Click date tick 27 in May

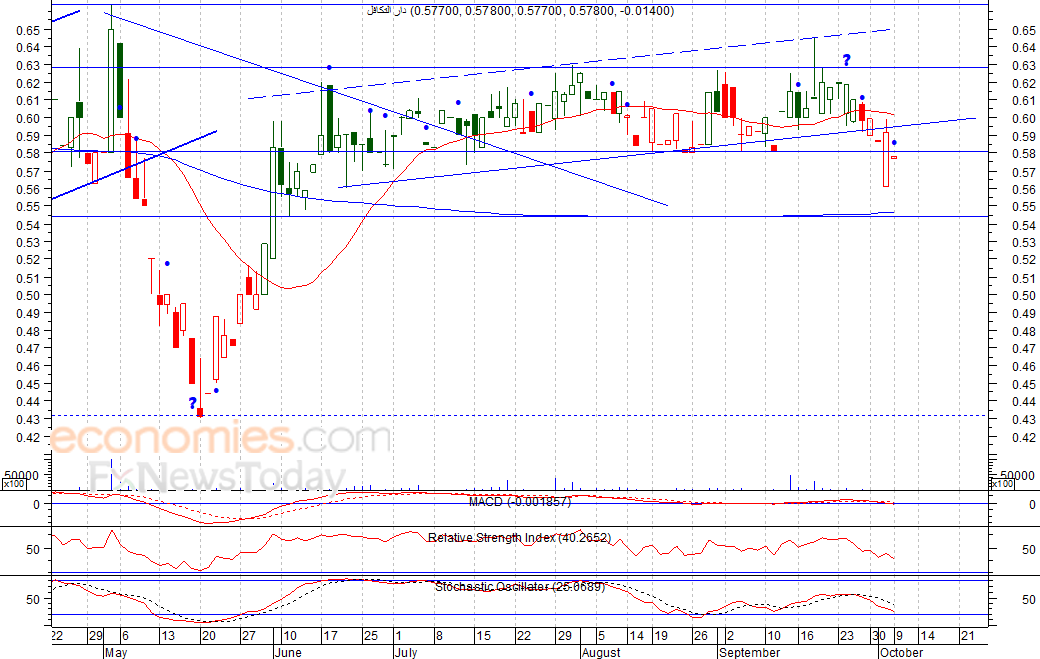pos(248,636)
